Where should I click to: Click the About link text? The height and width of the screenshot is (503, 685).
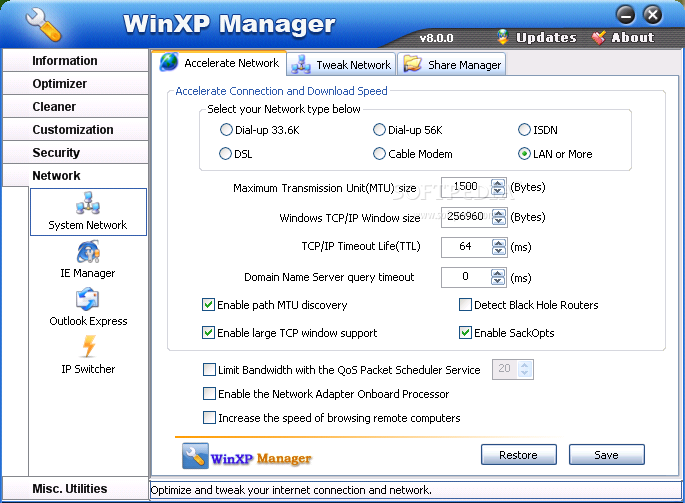tap(633, 38)
